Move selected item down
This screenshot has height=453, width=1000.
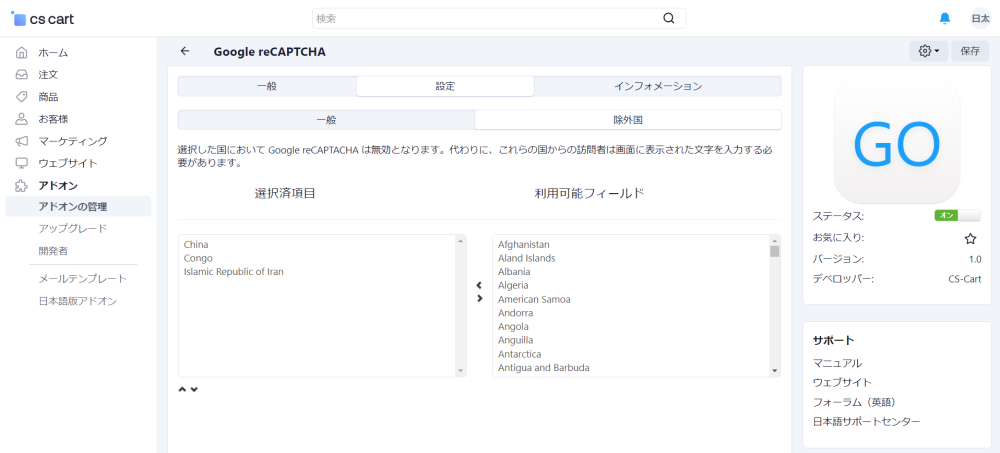pos(194,389)
